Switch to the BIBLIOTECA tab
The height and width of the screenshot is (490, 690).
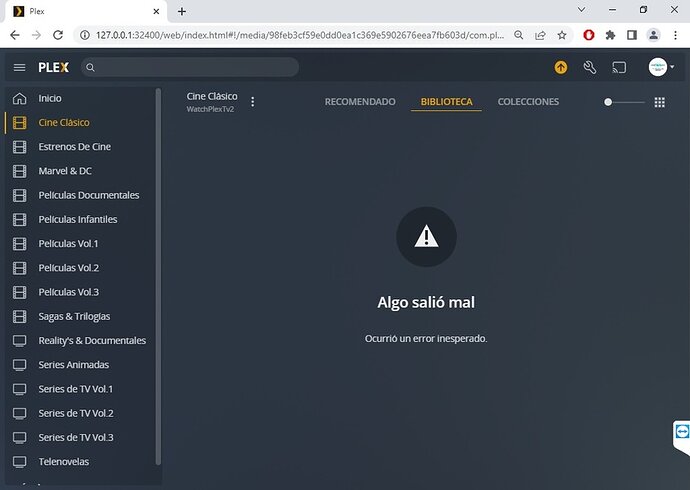coord(446,102)
